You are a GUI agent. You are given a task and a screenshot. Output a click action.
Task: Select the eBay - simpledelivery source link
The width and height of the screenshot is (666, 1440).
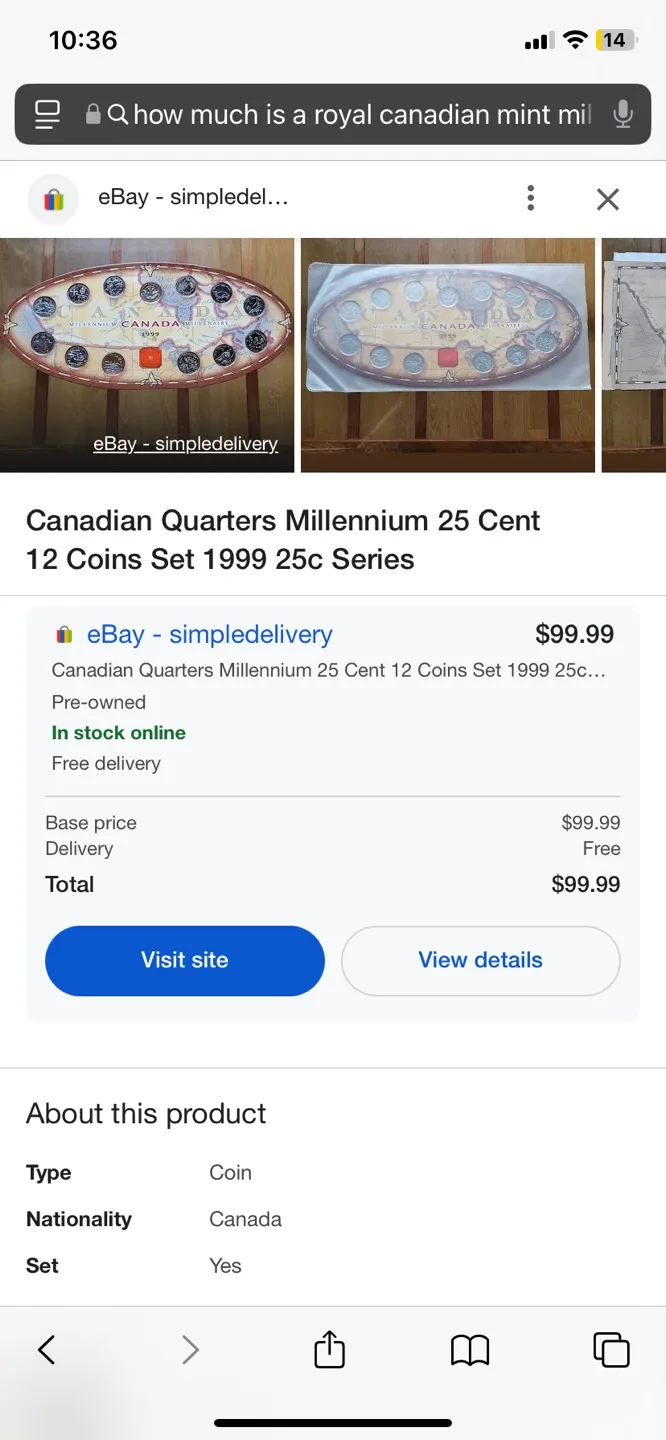point(210,634)
